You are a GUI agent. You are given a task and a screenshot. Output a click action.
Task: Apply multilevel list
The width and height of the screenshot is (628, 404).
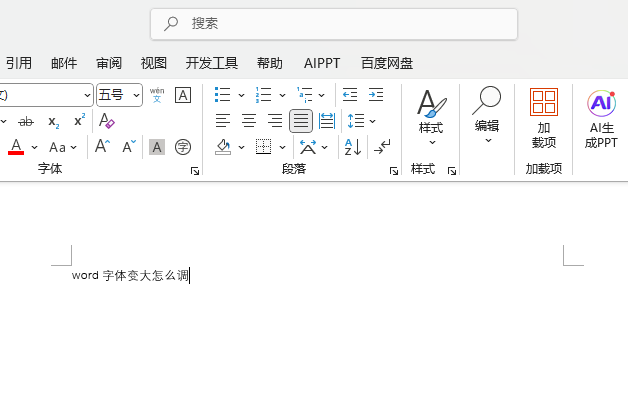point(305,95)
